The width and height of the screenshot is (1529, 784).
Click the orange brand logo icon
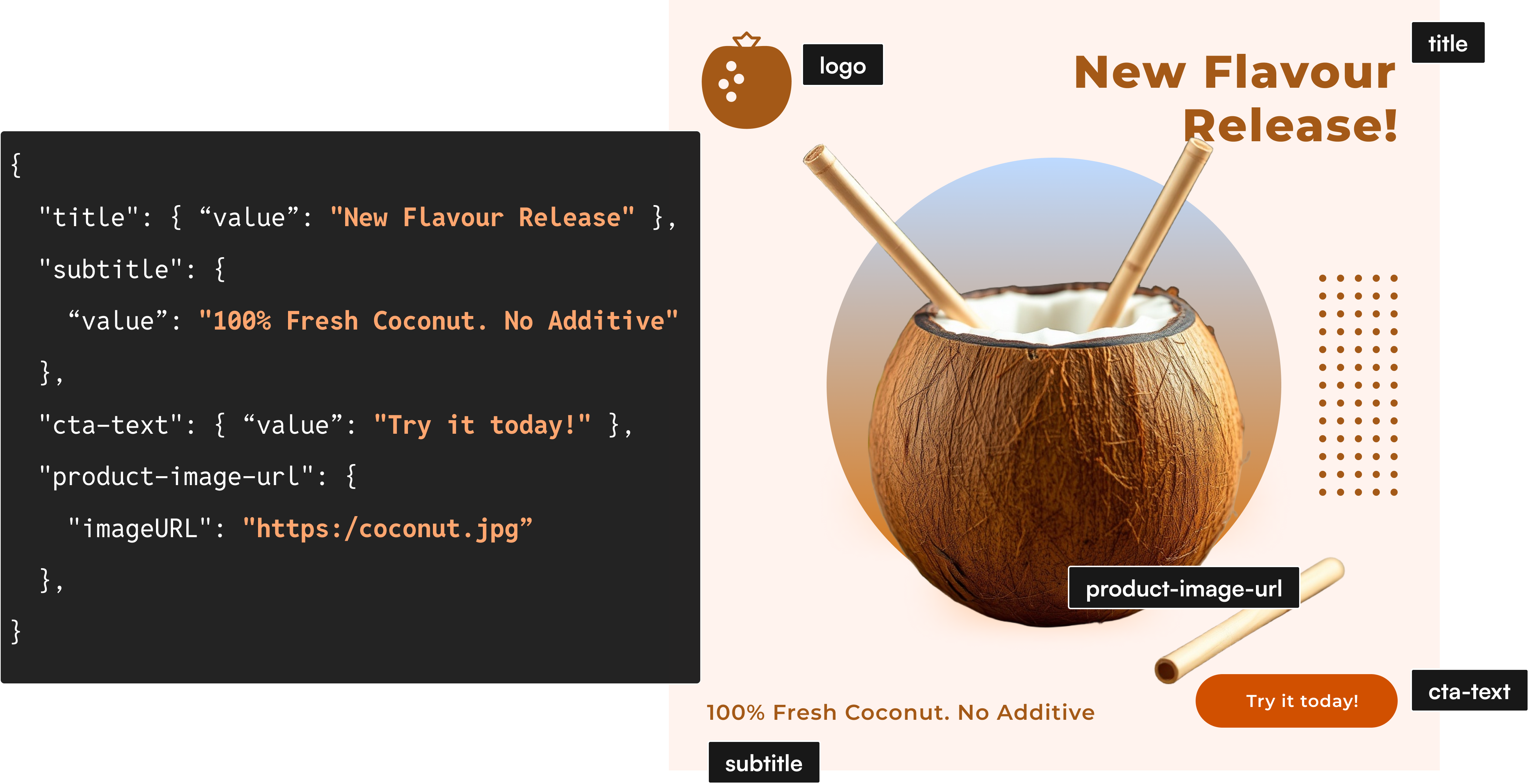(x=744, y=80)
